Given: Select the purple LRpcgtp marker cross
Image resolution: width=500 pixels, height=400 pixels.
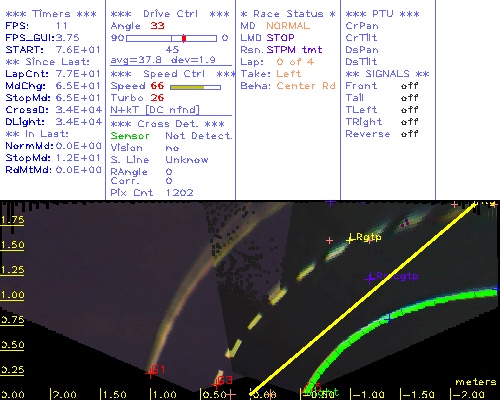Looking at the screenshot, I should 370,278.
